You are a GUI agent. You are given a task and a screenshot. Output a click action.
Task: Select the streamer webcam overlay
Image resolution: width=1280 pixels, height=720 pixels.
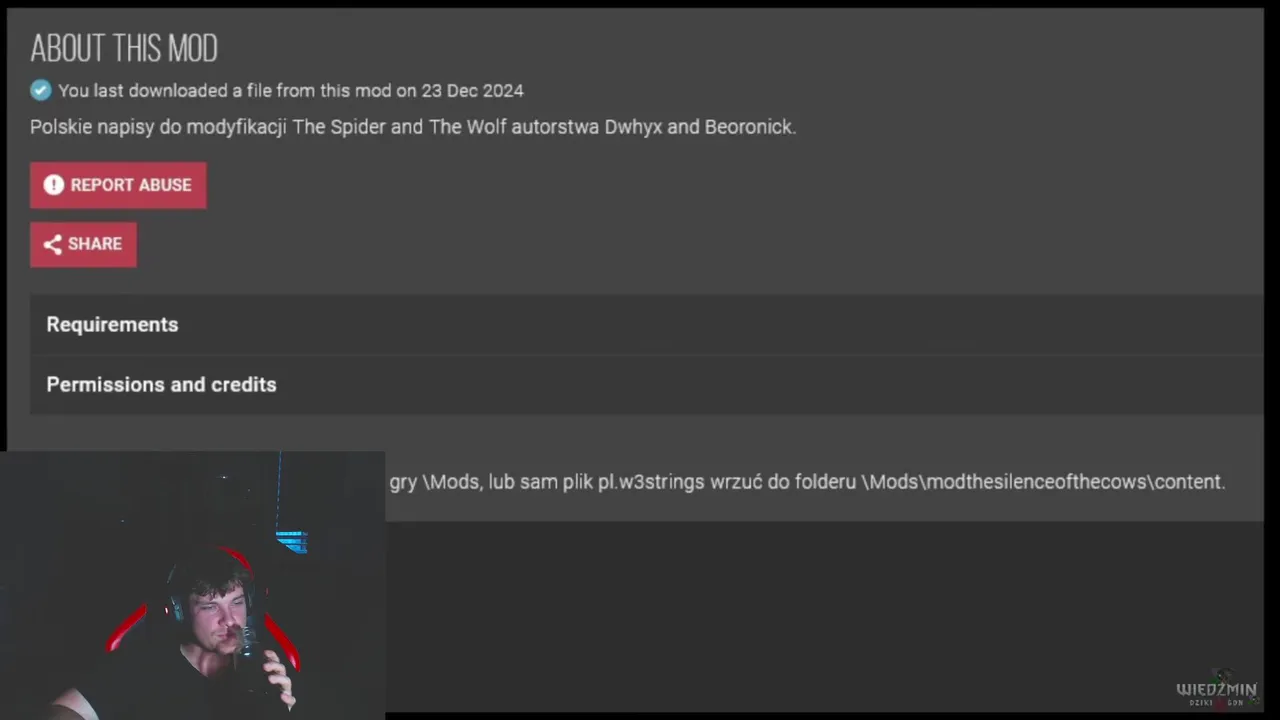(192, 585)
